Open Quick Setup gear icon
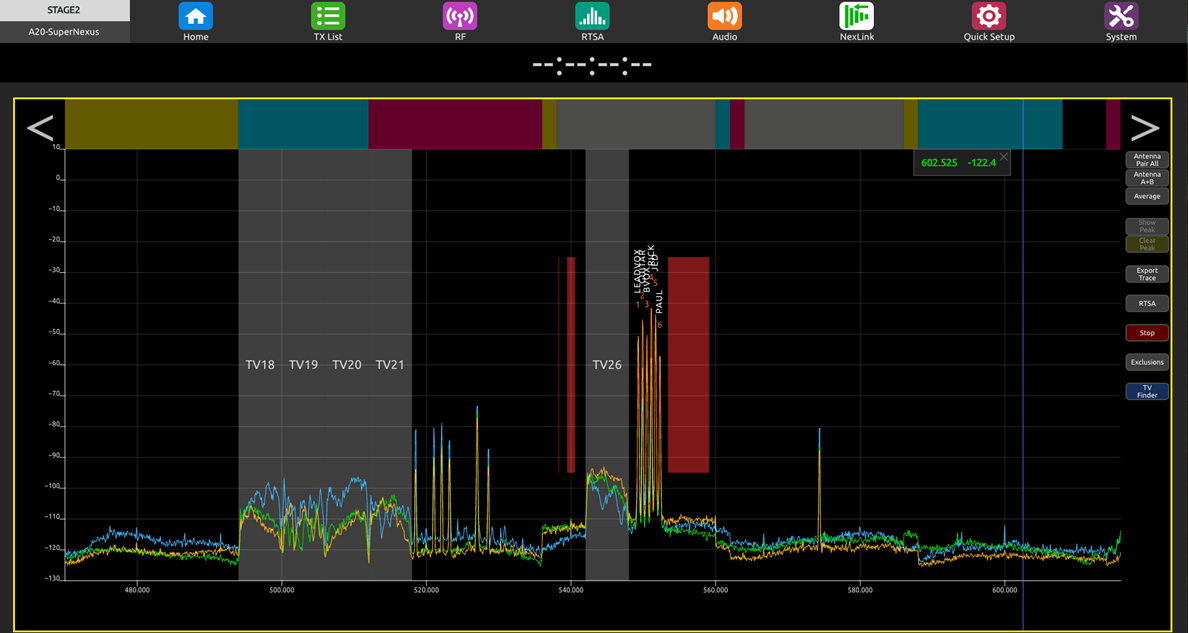Image resolution: width=1188 pixels, height=633 pixels. click(x=989, y=17)
